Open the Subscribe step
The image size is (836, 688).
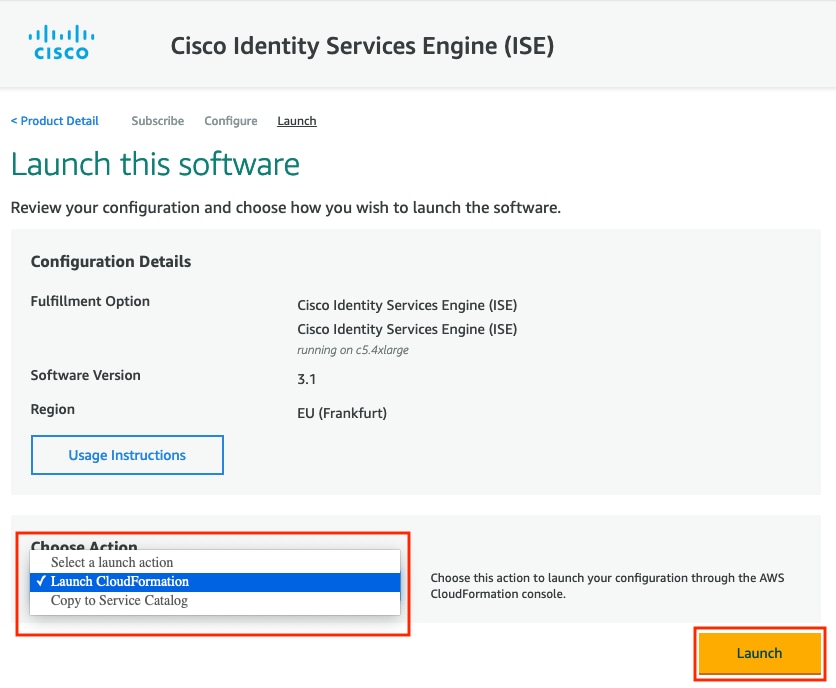click(157, 121)
